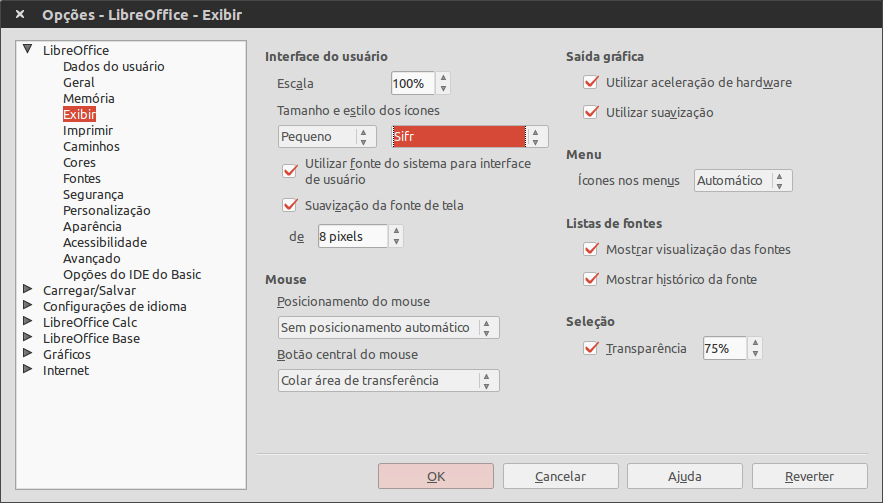Disable Utilizar aceleração de hardware checkbox
883x503 pixels.
591,82
